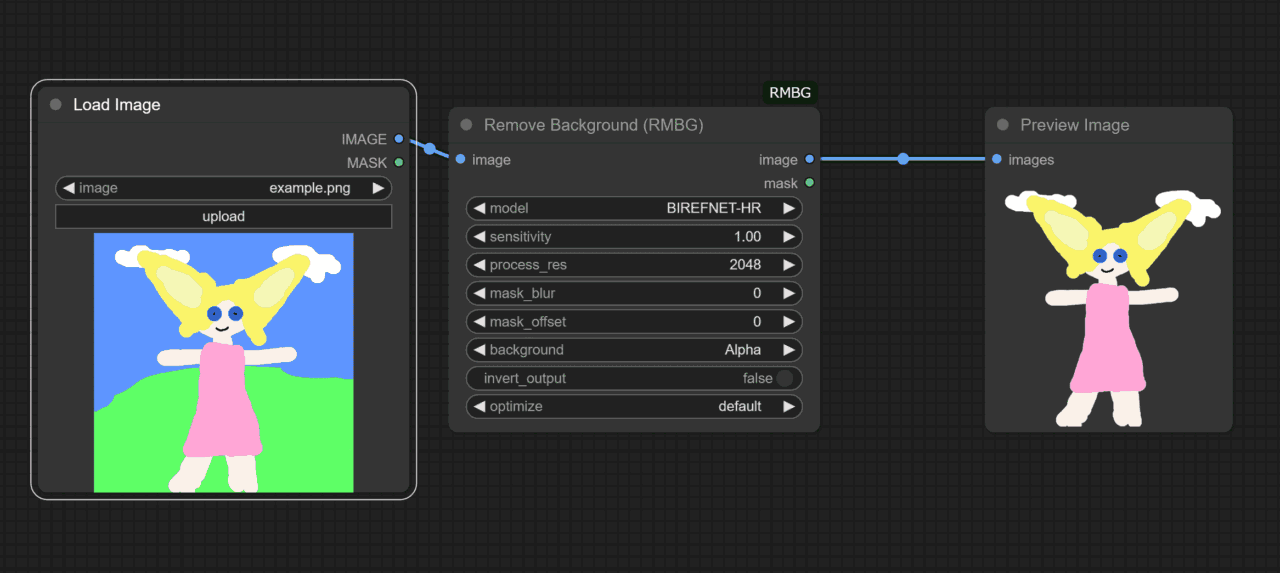Image resolution: width=1280 pixels, height=573 pixels.
Task: Click the mask_offset value 0
Action: point(757,322)
